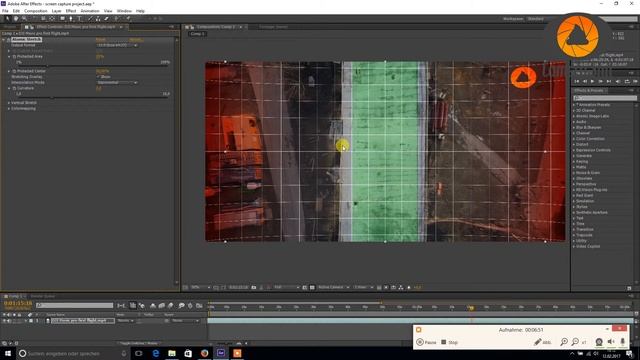Toggle speaker audio in recording widget
Image resolution: width=640 pixels, height=360 pixels.
pyautogui.click(x=611, y=342)
